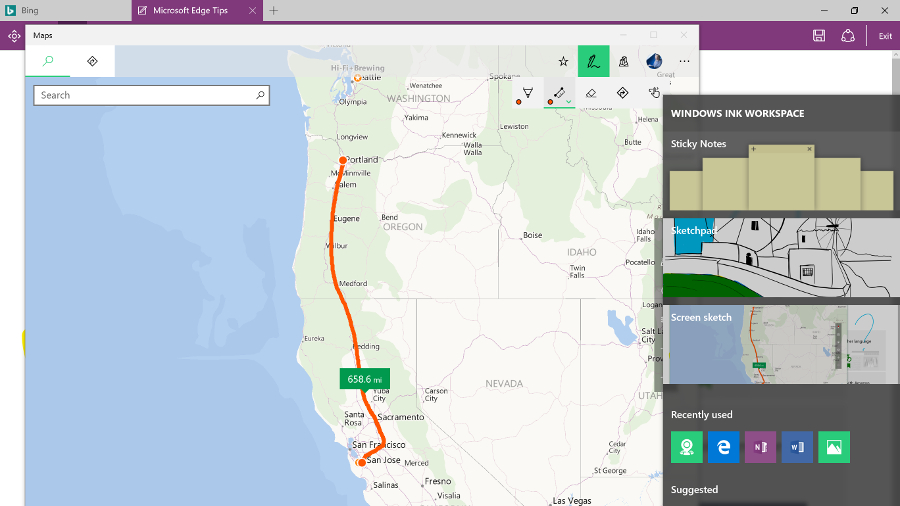Select the Eraser ink tool

[x=591, y=93]
